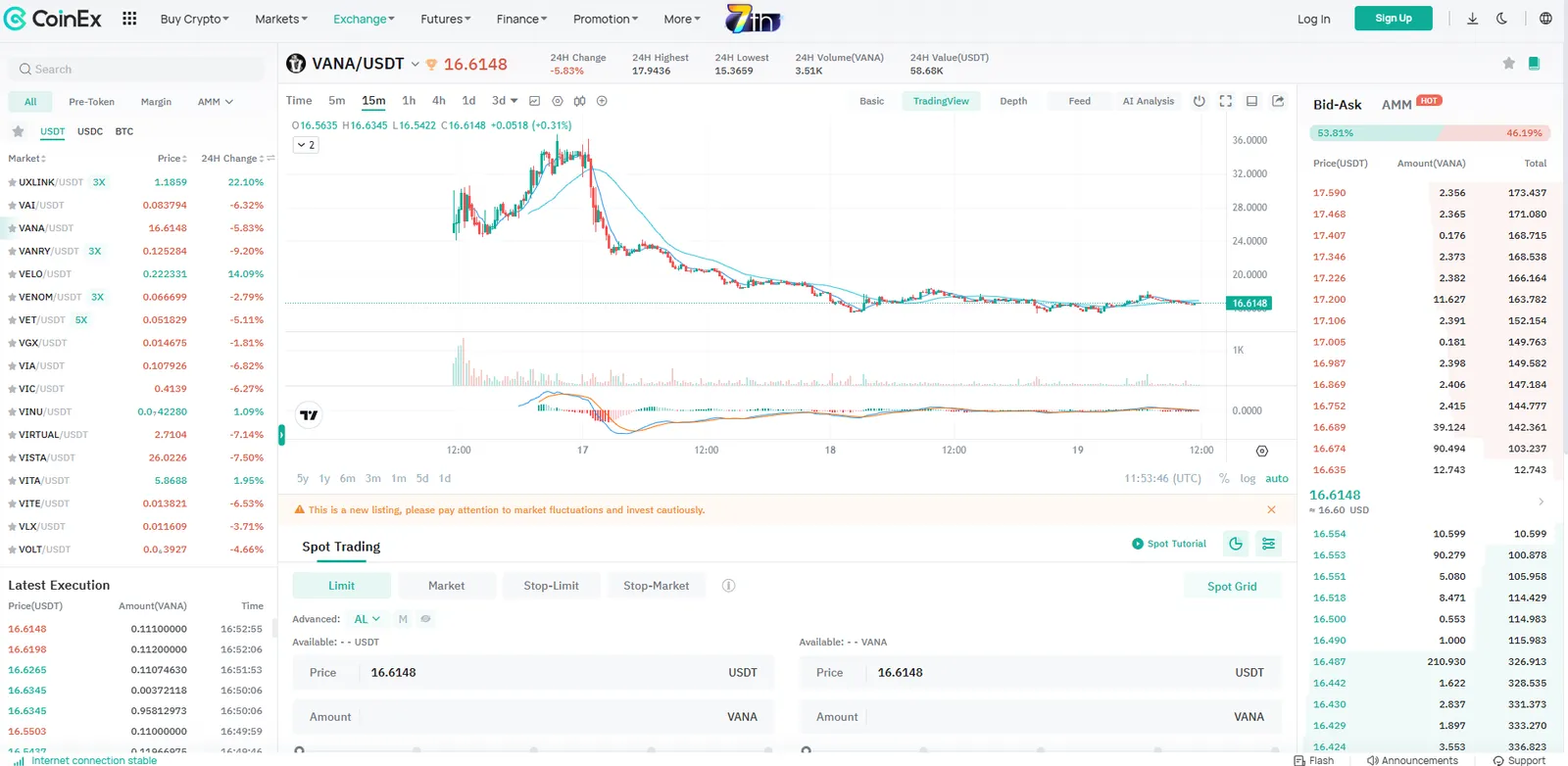The width and height of the screenshot is (1568, 766).
Task: Open the Spot Grid button
Action: coord(1232,586)
